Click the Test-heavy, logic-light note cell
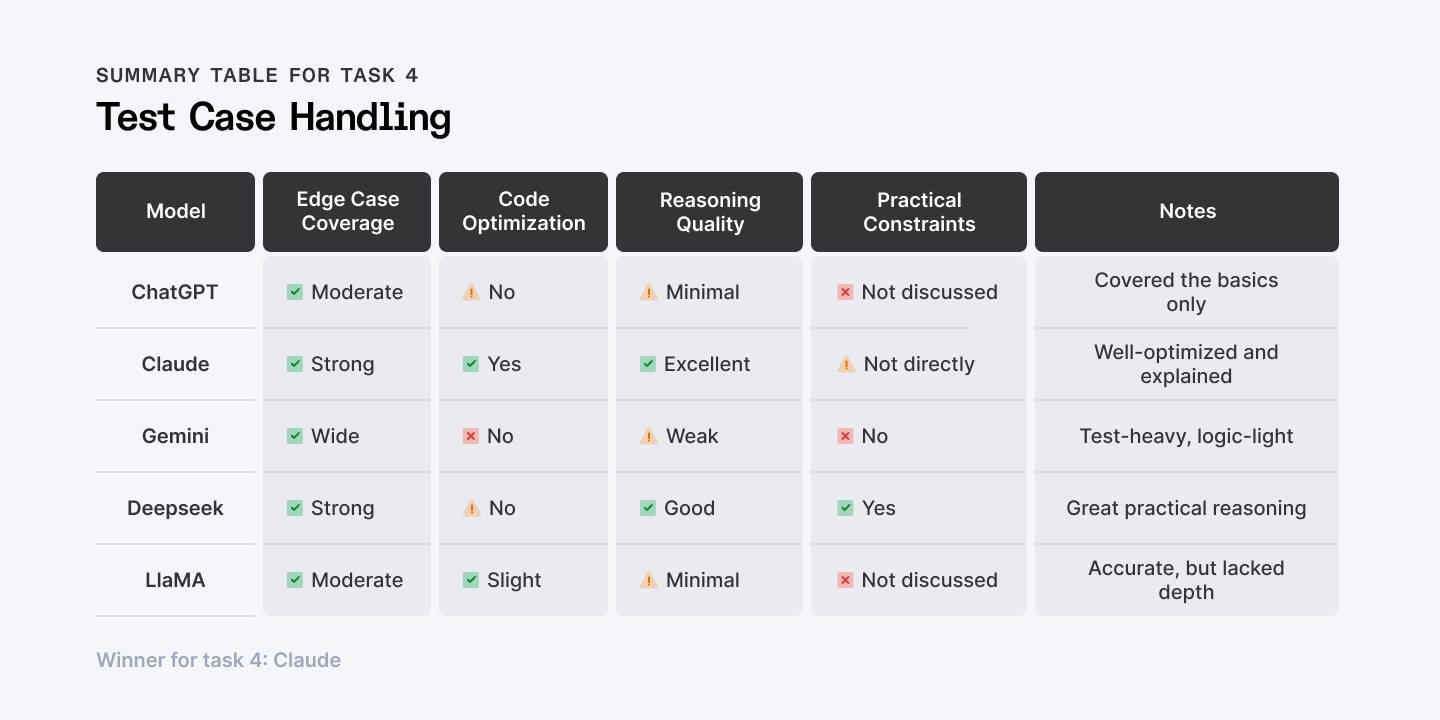The image size is (1440, 720). pos(1186,436)
